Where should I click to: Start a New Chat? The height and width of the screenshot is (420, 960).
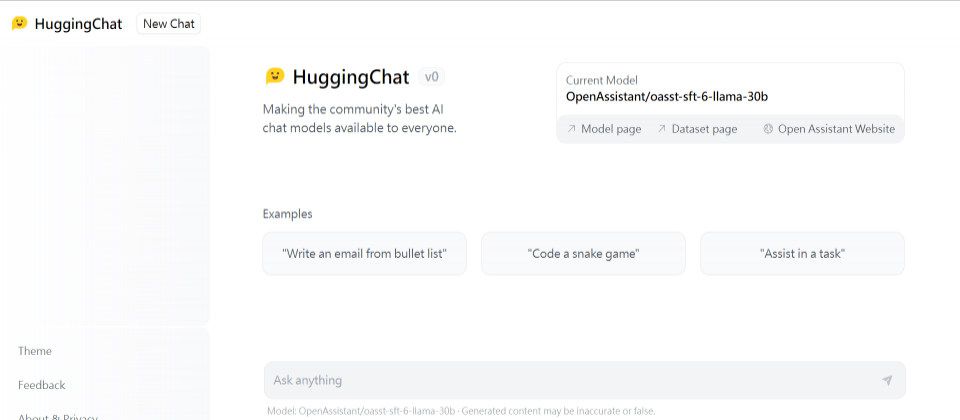point(168,24)
